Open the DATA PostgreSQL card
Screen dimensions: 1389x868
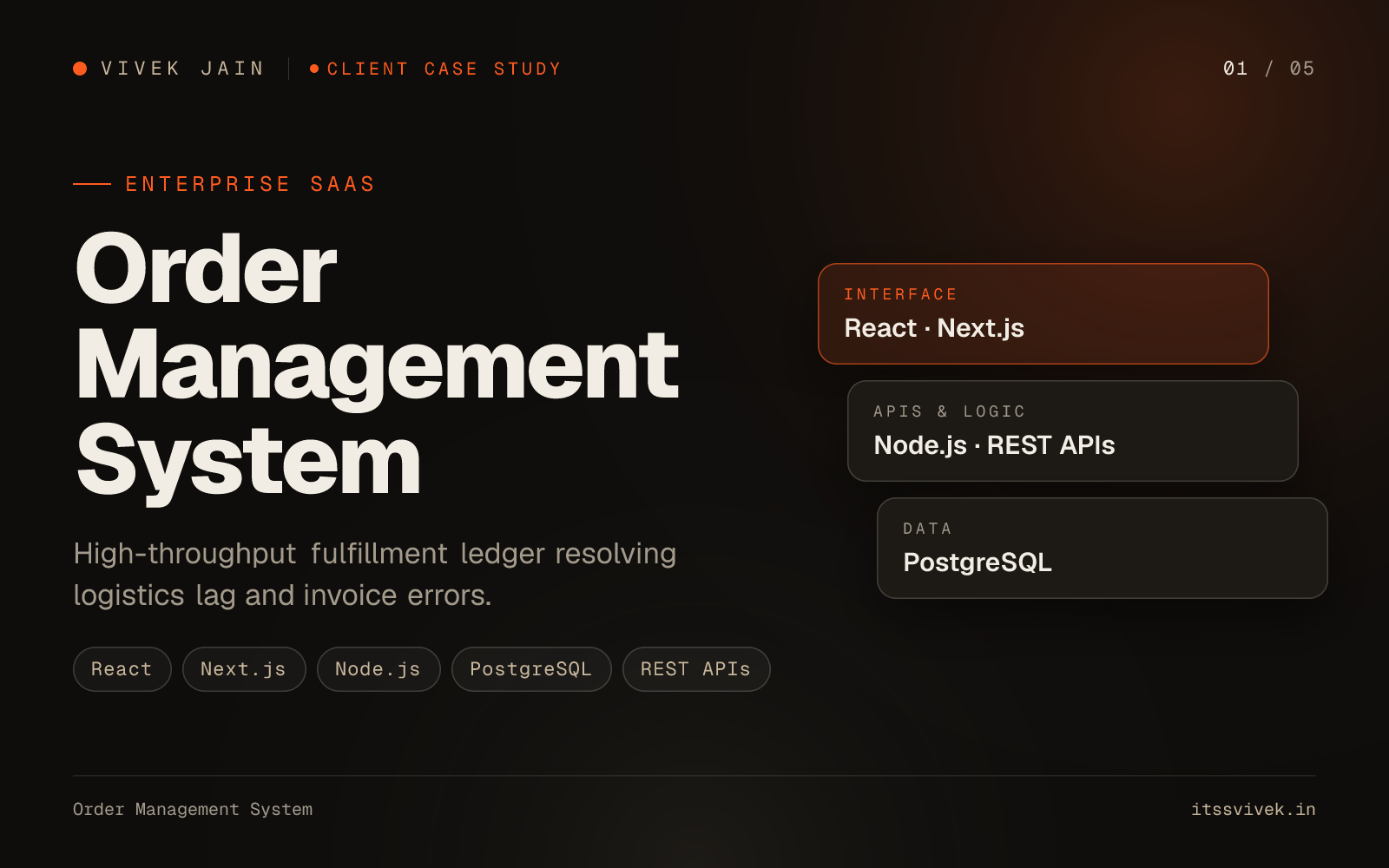1103,548
